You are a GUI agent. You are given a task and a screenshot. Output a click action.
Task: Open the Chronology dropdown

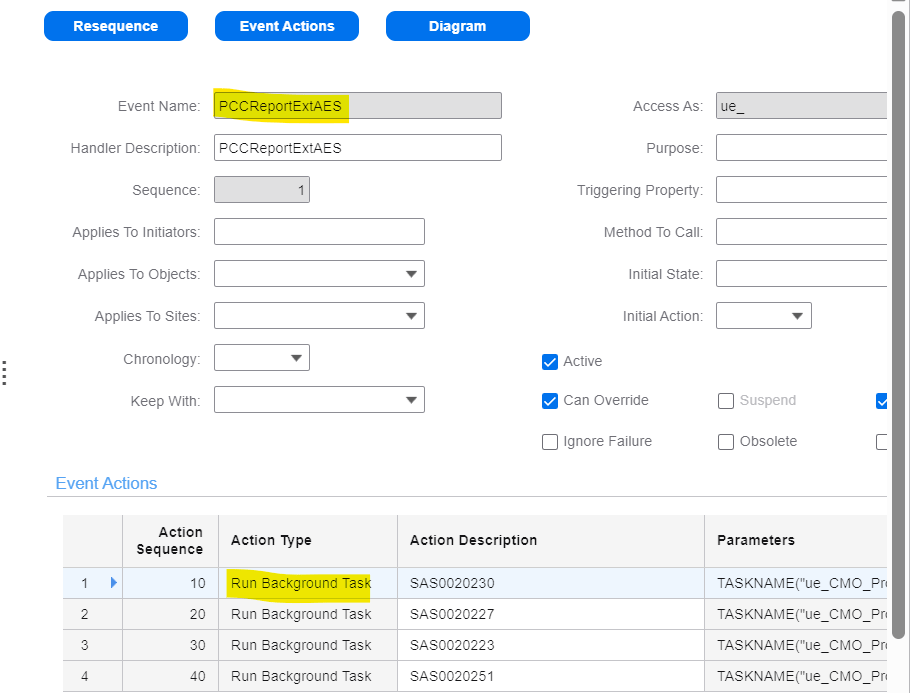[x=262, y=358]
